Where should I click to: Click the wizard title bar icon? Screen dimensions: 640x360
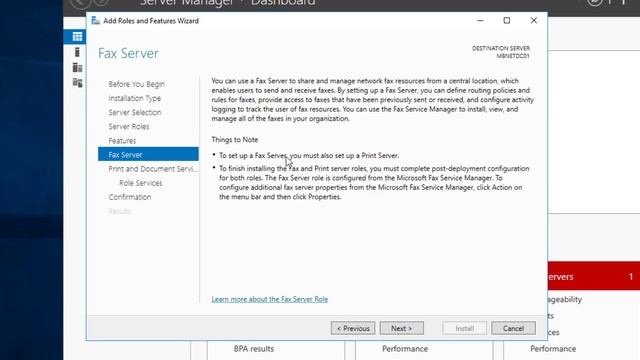96,20
